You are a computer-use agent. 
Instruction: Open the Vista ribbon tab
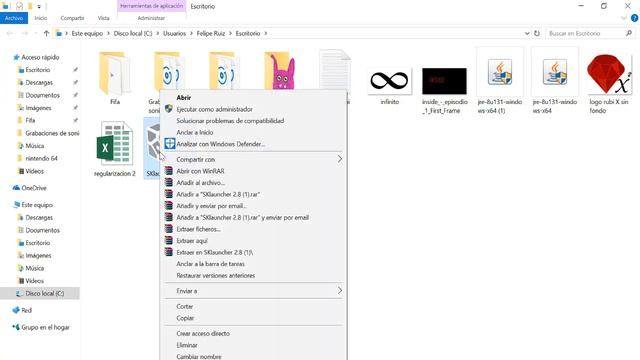point(103,18)
